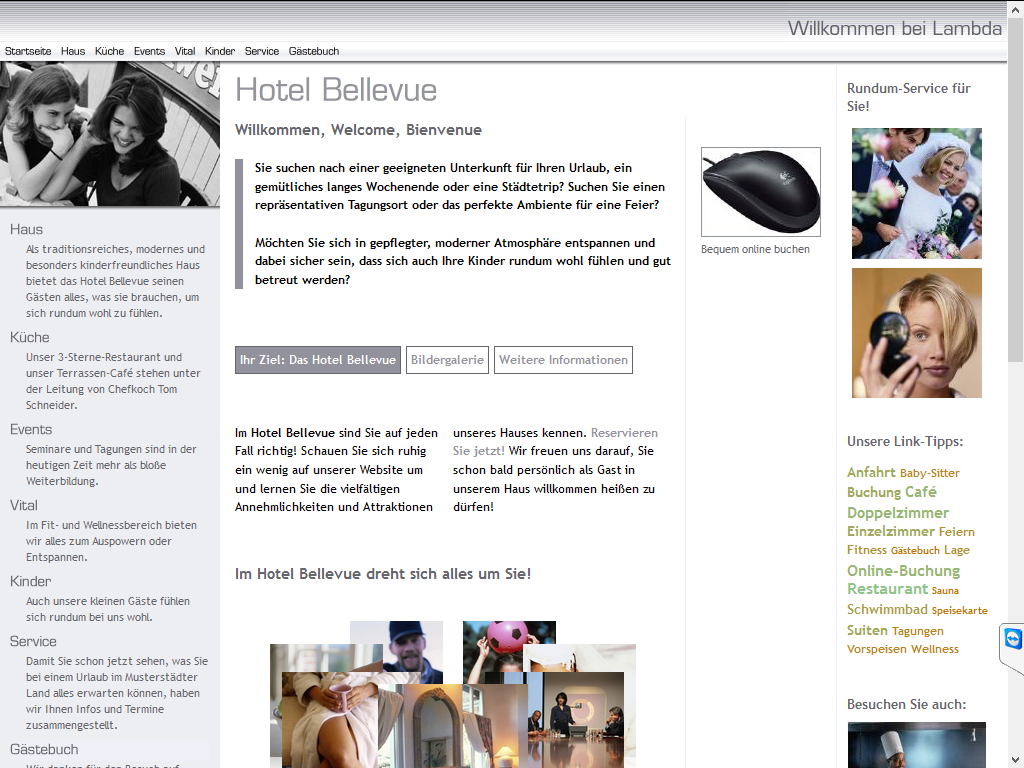Click the Schwimmbad tag link
Viewport: 1024px width, 768px height.
pos(887,609)
